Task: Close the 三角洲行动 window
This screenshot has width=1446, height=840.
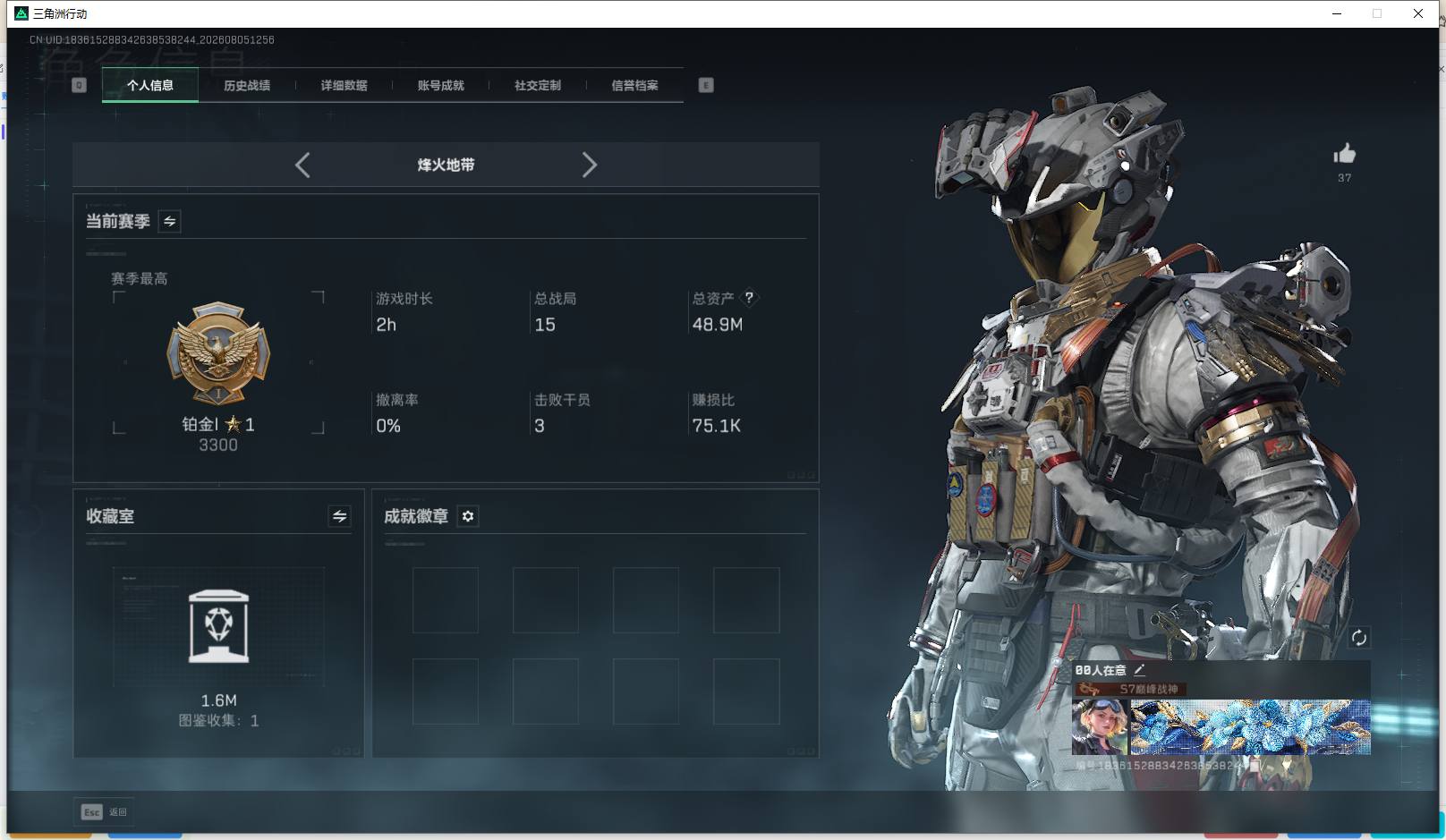Action: pos(1417,13)
